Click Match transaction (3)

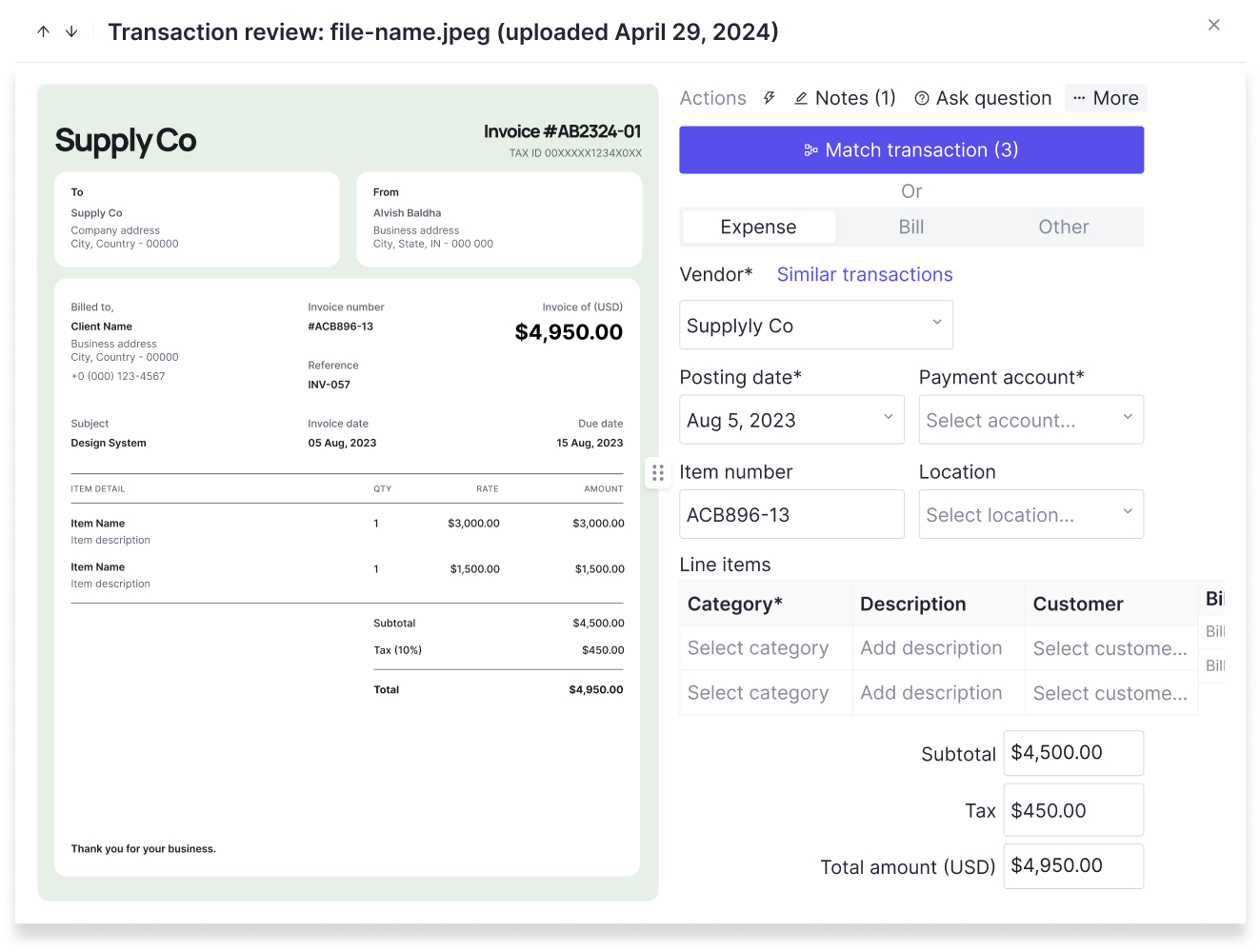[910, 149]
